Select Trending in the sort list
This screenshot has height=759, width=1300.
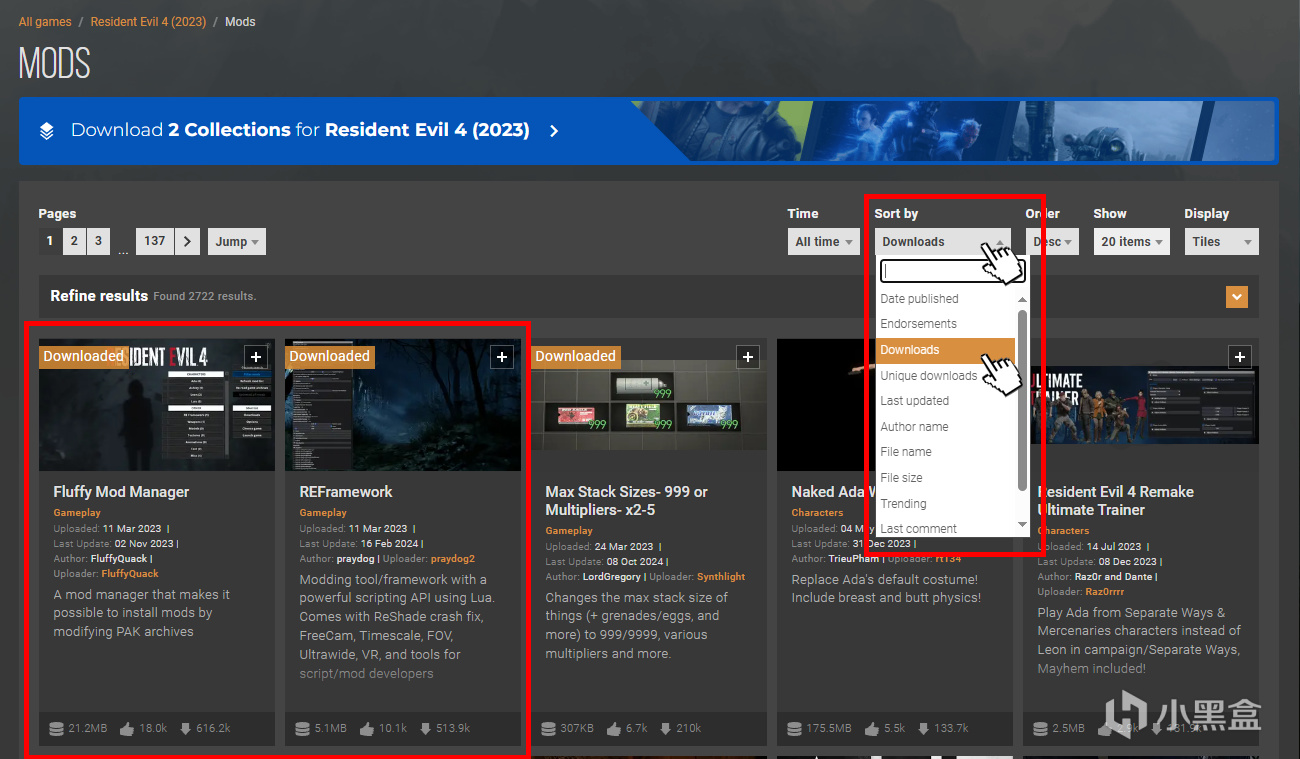tap(946, 504)
